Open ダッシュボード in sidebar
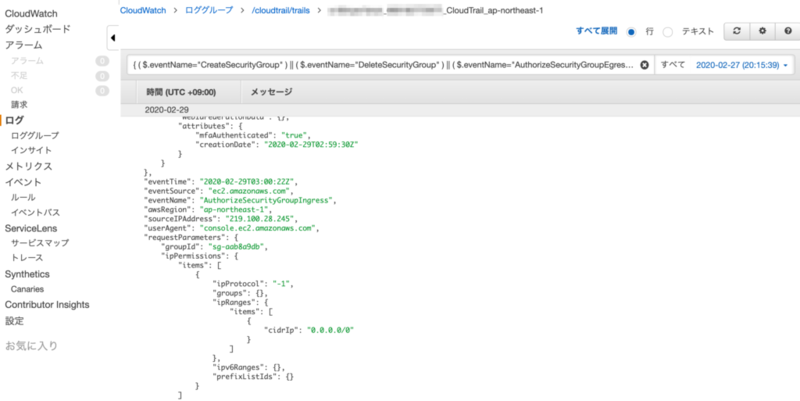 [x=38, y=29]
